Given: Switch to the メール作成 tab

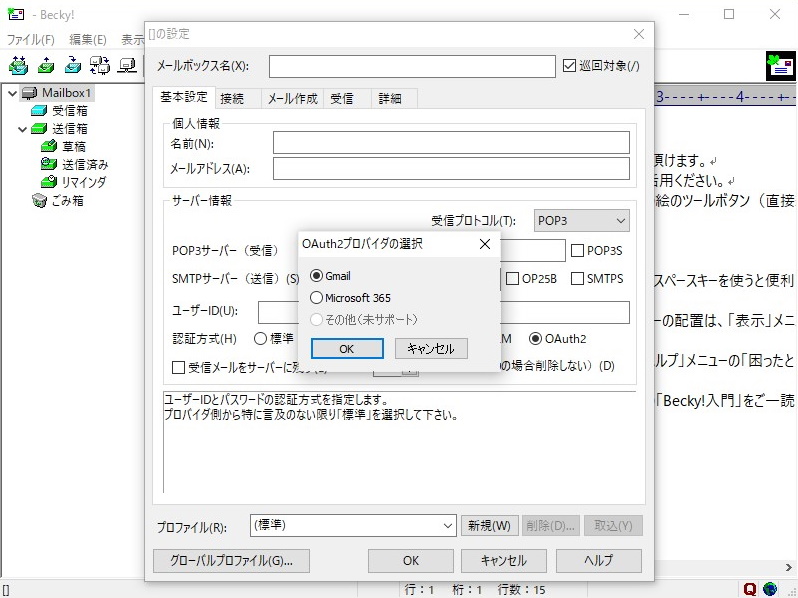Looking at the screenshot, I should pos(293,99).
